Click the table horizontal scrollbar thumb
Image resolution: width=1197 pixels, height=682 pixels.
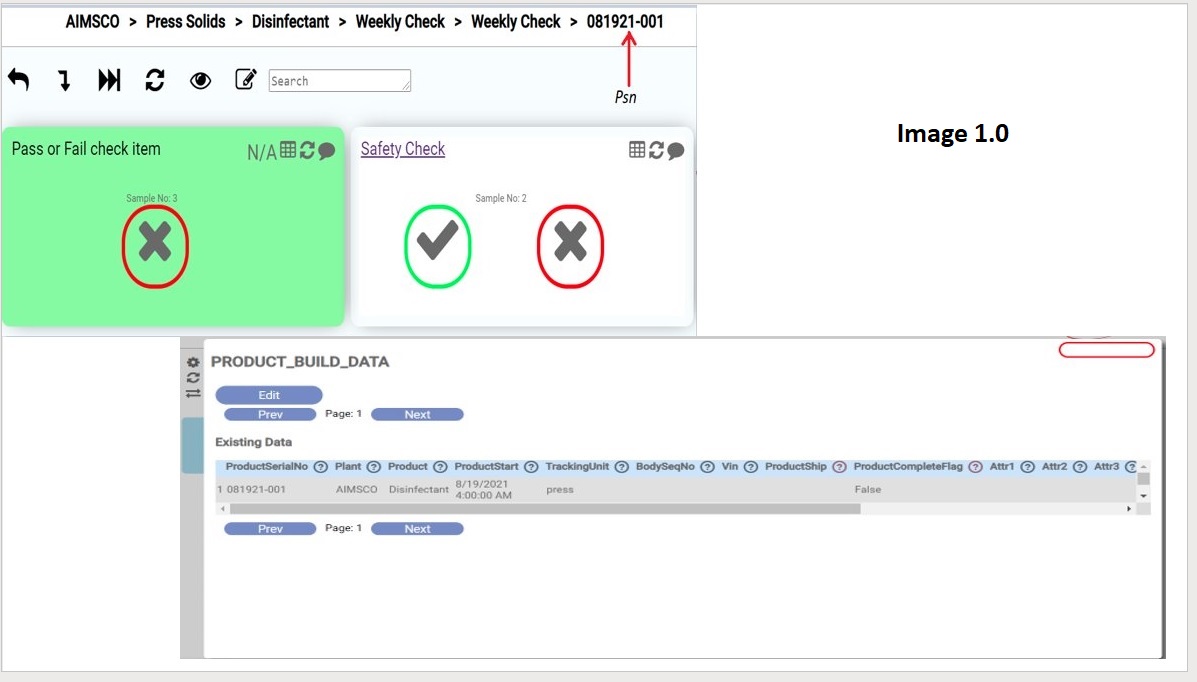click(x=545, y=509)
